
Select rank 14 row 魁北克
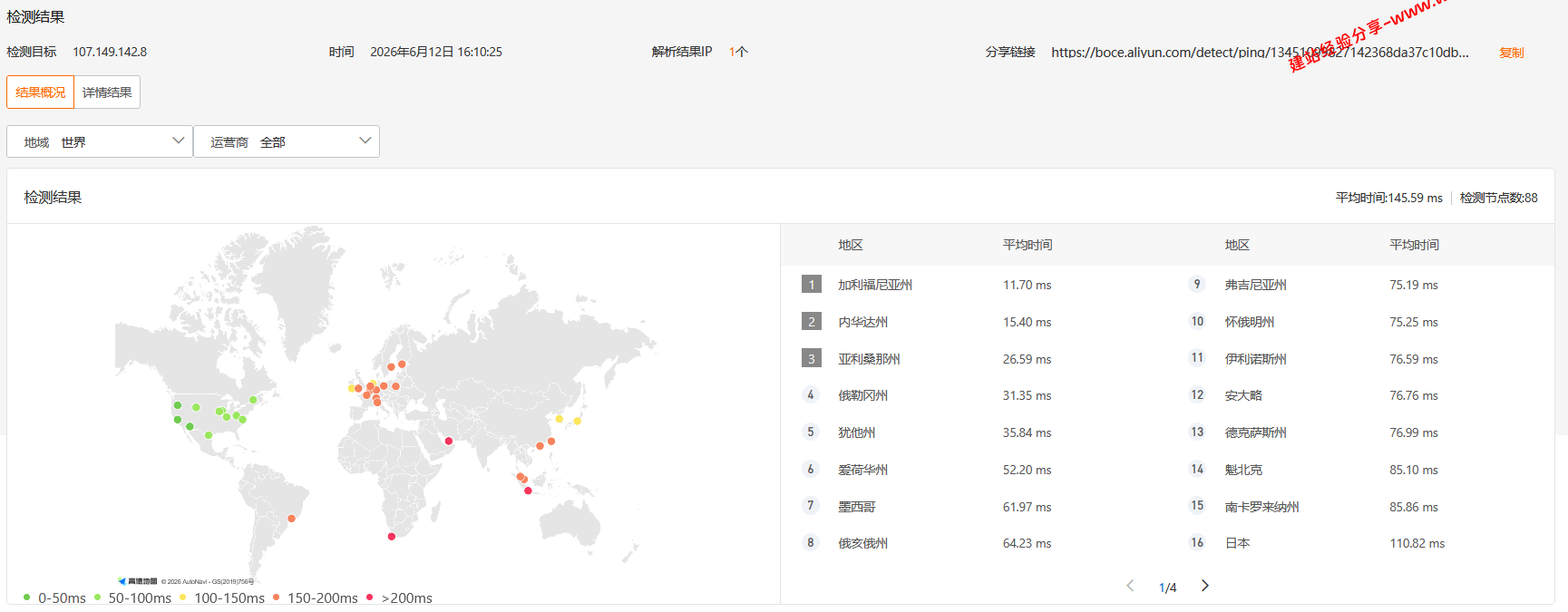(1360, 470)
